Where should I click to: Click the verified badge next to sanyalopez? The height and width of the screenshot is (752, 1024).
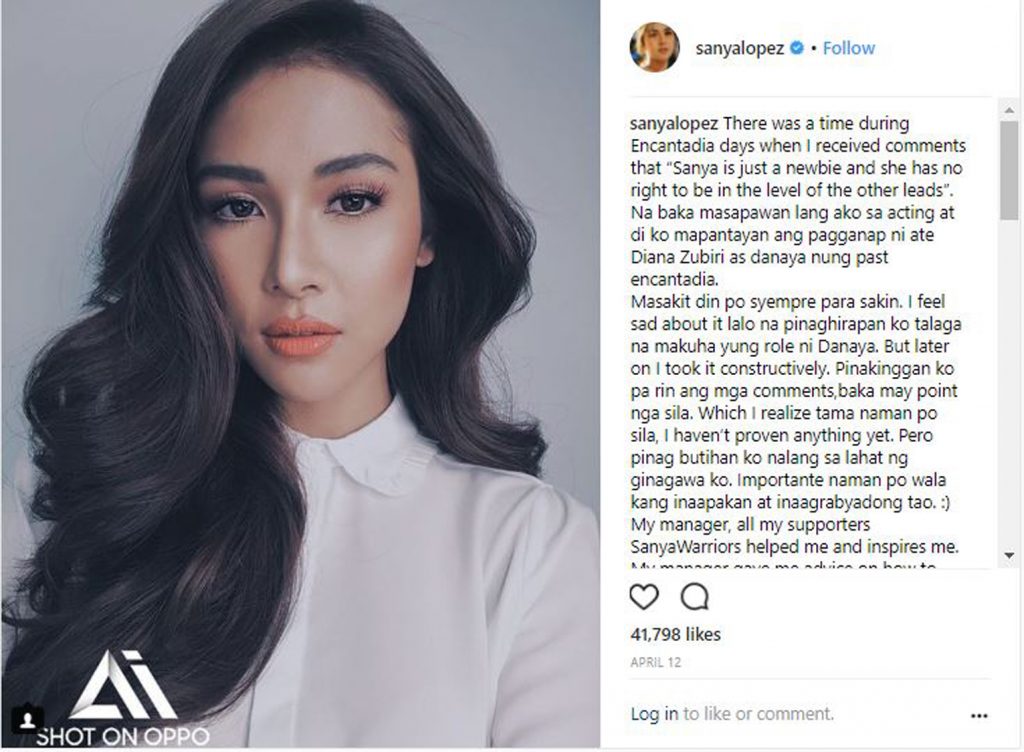[797, 48]
